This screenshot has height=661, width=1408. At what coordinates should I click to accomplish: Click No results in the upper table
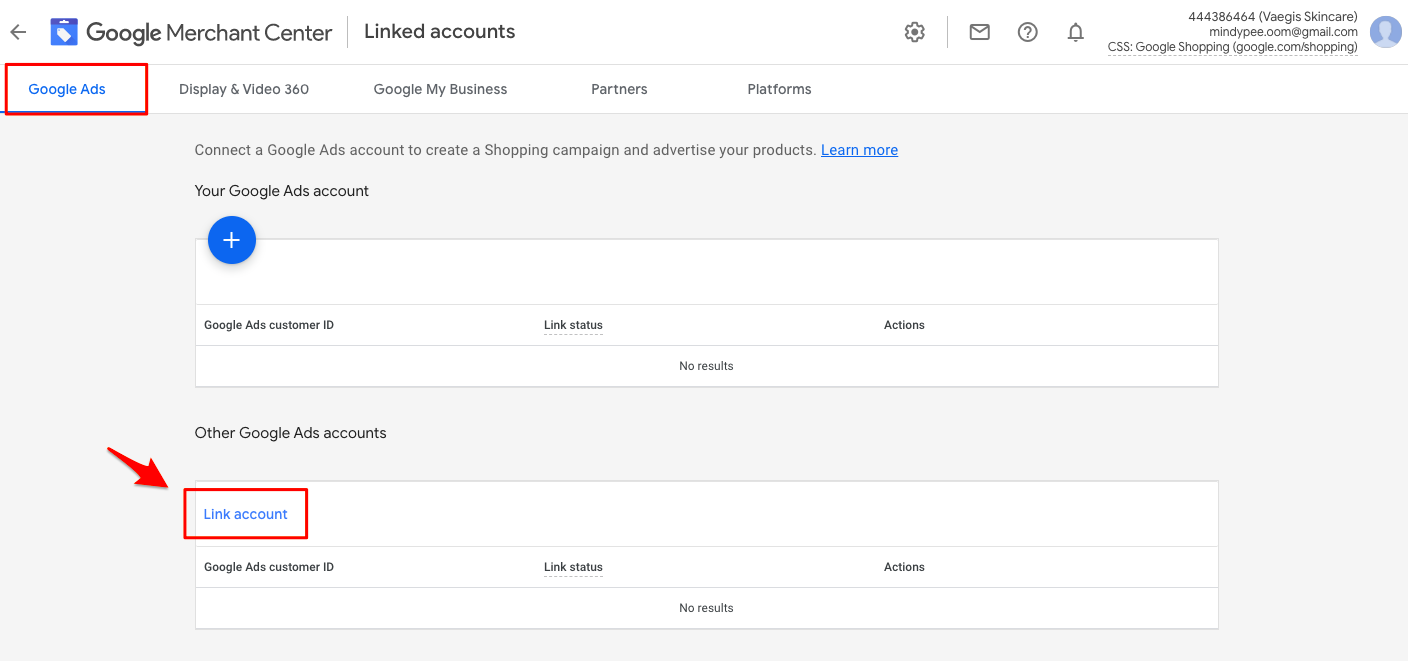pyautogui.click(x=706, y=366)
